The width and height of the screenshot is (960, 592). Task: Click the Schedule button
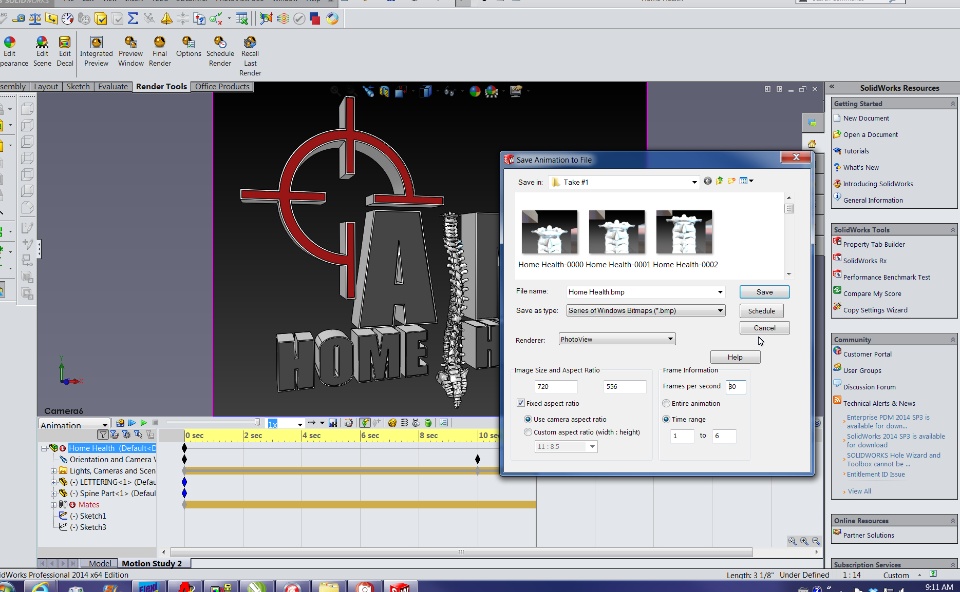click(761, 311)
